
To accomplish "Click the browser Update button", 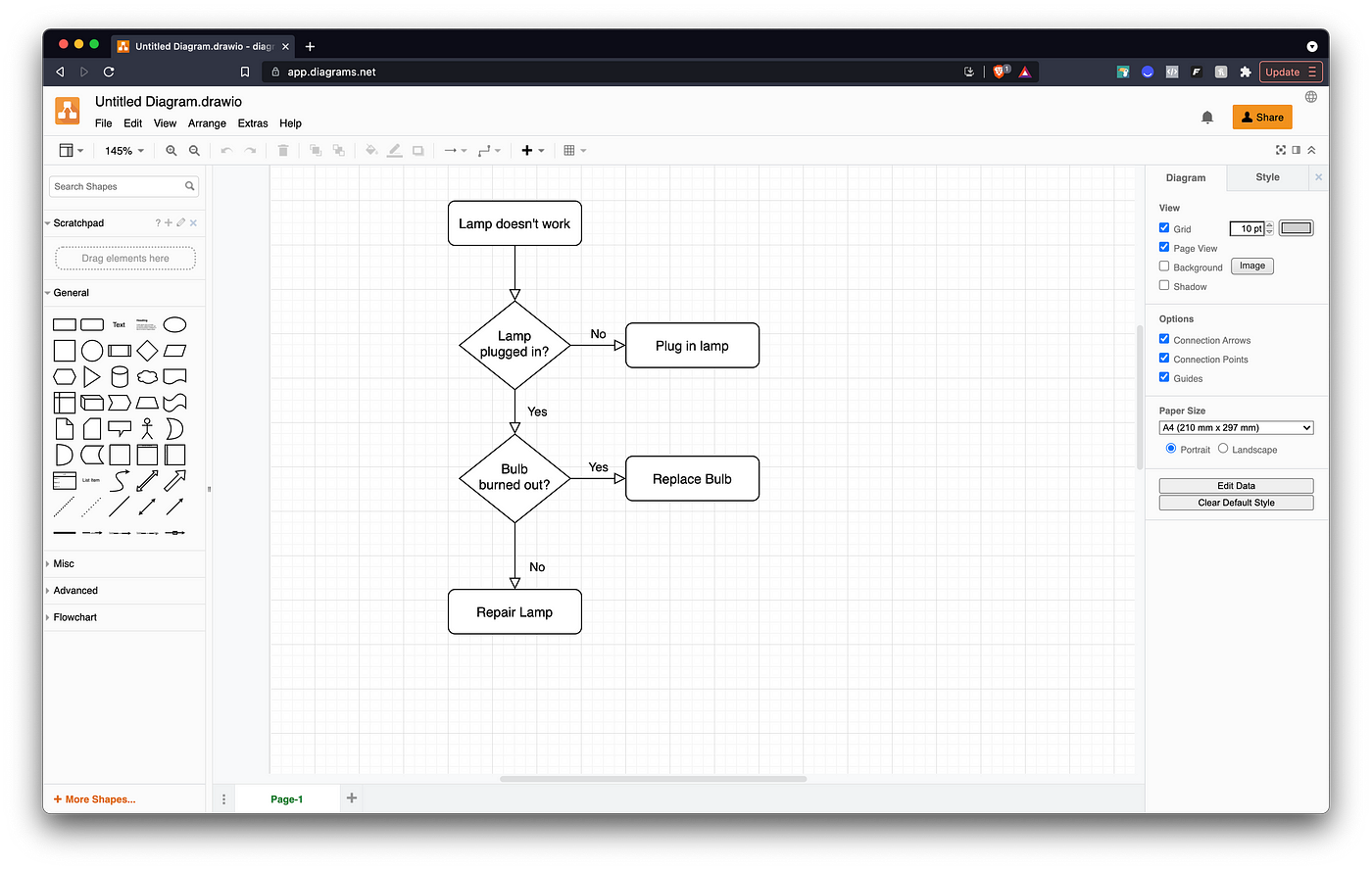I will (x=1291, y=72).
